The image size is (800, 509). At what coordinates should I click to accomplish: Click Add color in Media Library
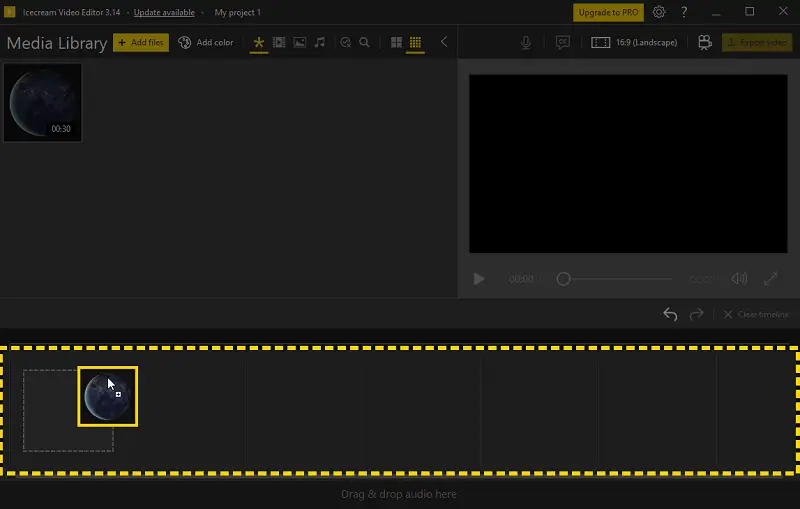coord(206,42)
